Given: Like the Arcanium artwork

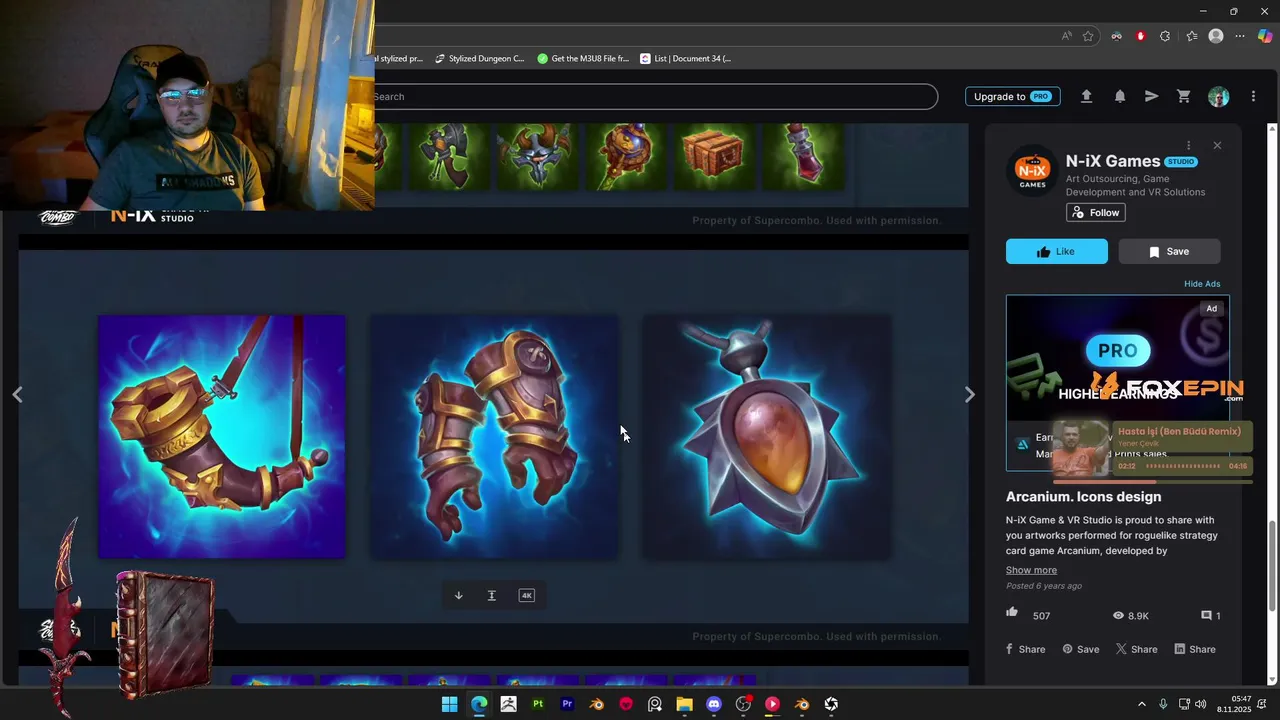Looking at the screenshot, I should click(x=1057, y=251).
